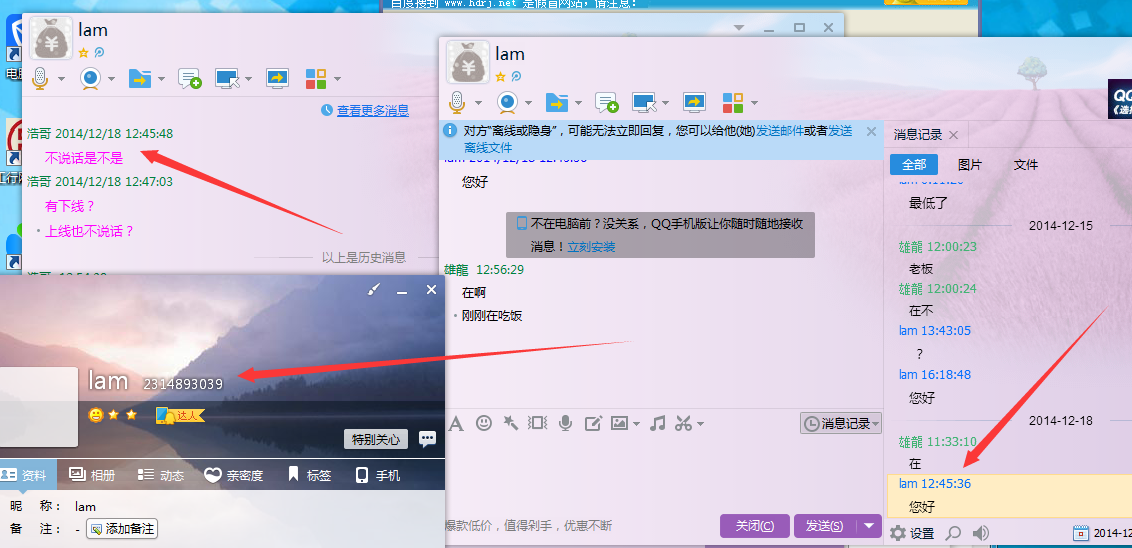Image resolution: width=1132 pixels, height=548 pixels.
Task: Start voice call in front lam chat window
Action: point(456,102)
